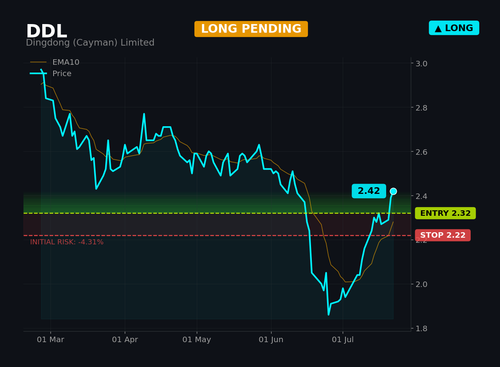500x367 pixels.
Task: Click the 01 May date axis label
Action: [x=197, y=340]
